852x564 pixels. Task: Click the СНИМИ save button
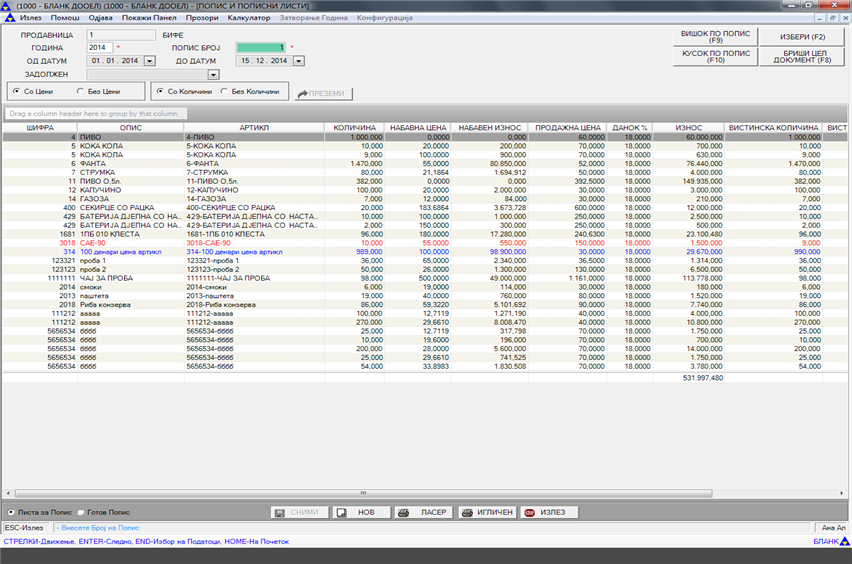coord(300,512)
